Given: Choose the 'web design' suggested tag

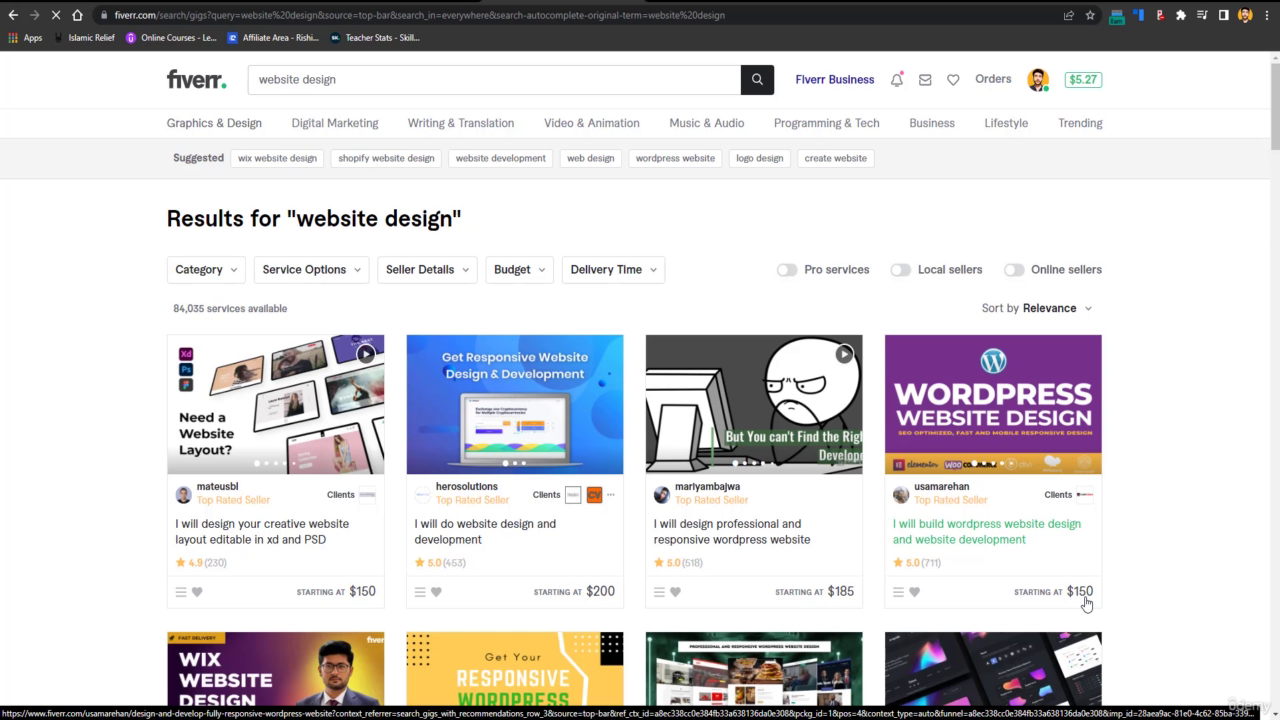Looking at the screenshot, I should pyautogui.click(x=591, y=158).
